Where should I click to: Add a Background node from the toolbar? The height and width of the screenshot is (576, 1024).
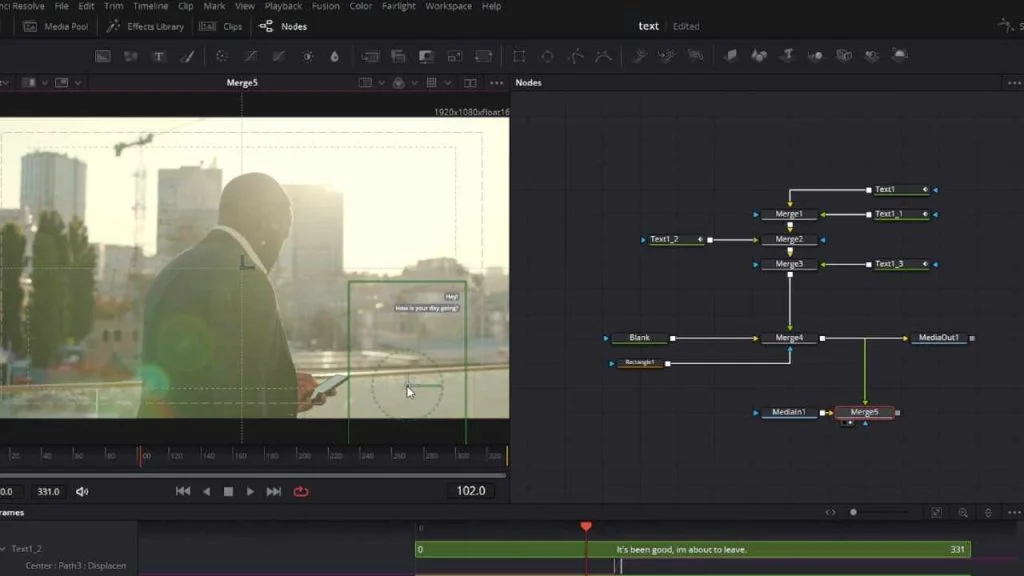(101, 57)
